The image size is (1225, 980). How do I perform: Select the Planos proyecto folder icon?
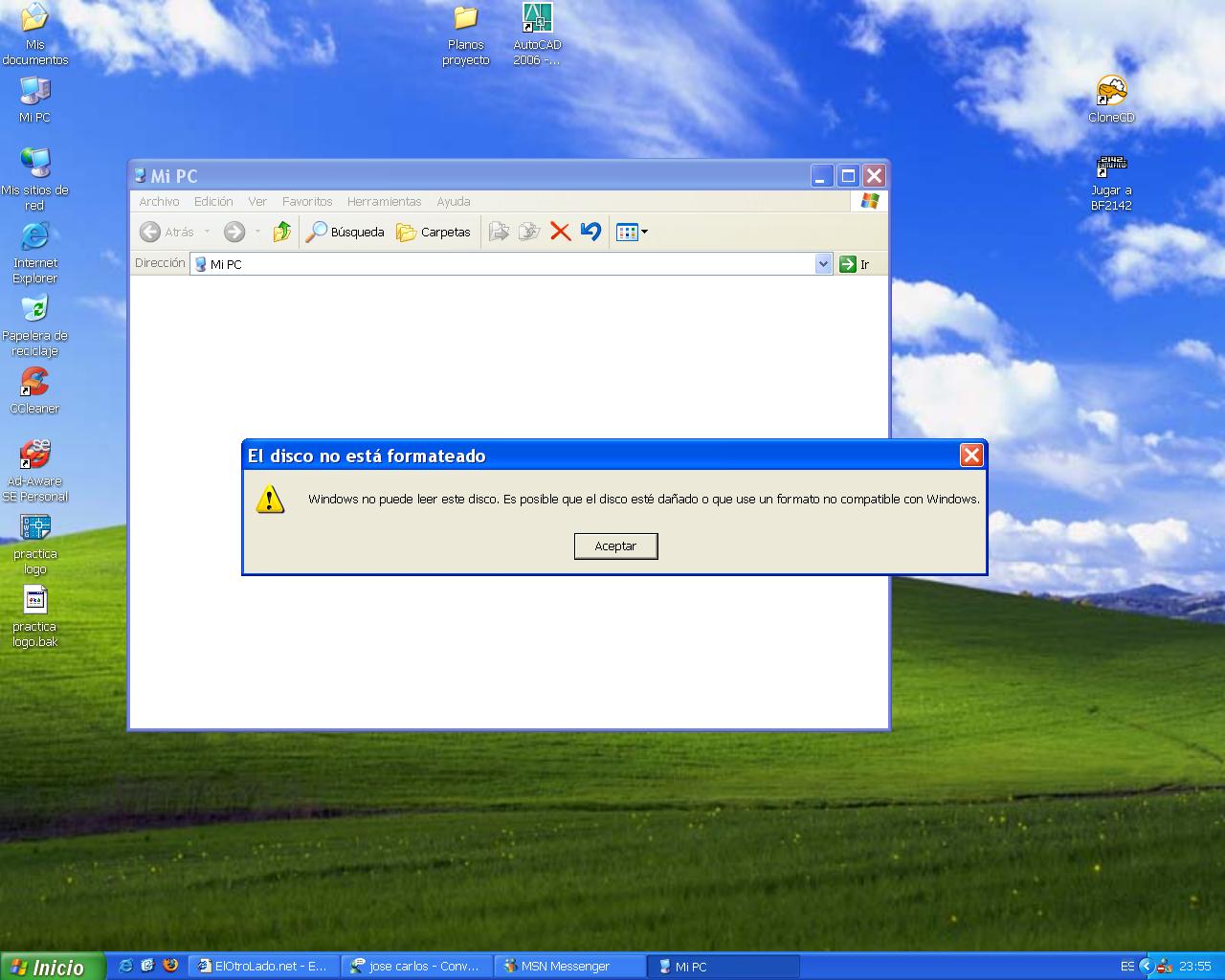click(x=466, y=34)
